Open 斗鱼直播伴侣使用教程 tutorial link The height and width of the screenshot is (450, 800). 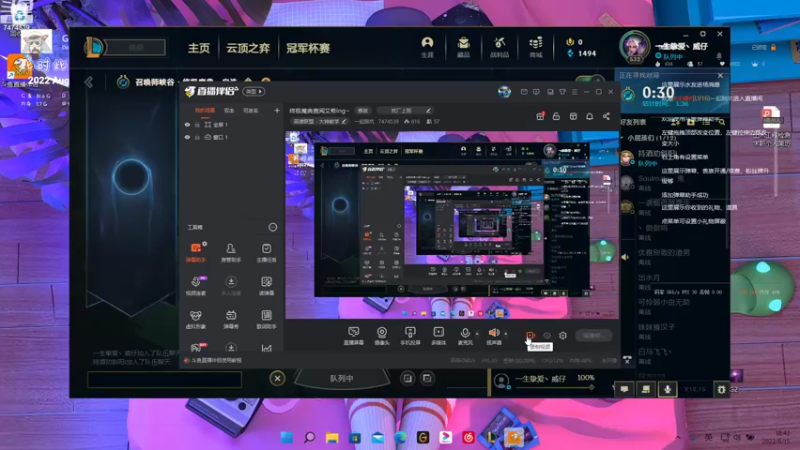pos(216,360)
